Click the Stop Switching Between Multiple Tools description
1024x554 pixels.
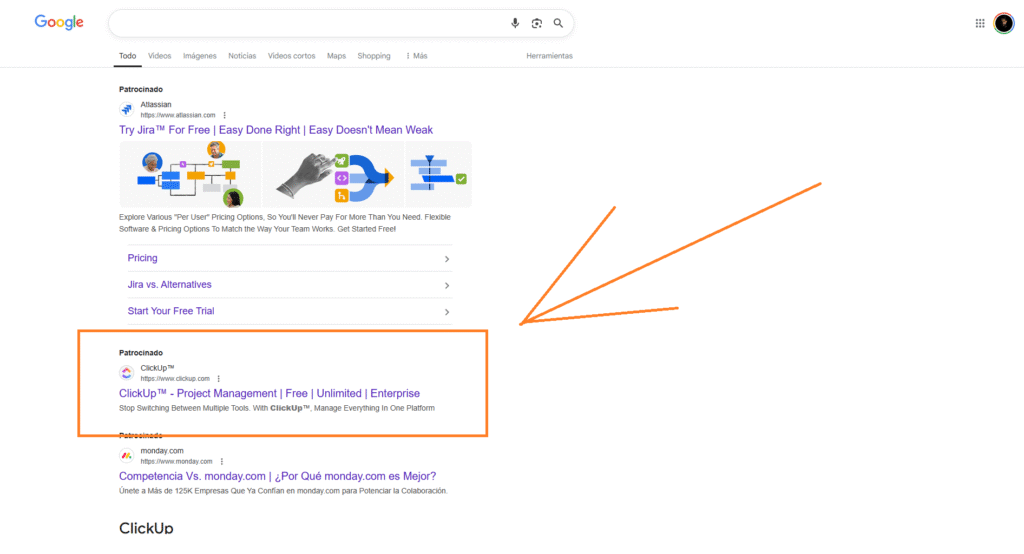click(x=277, y=408)
